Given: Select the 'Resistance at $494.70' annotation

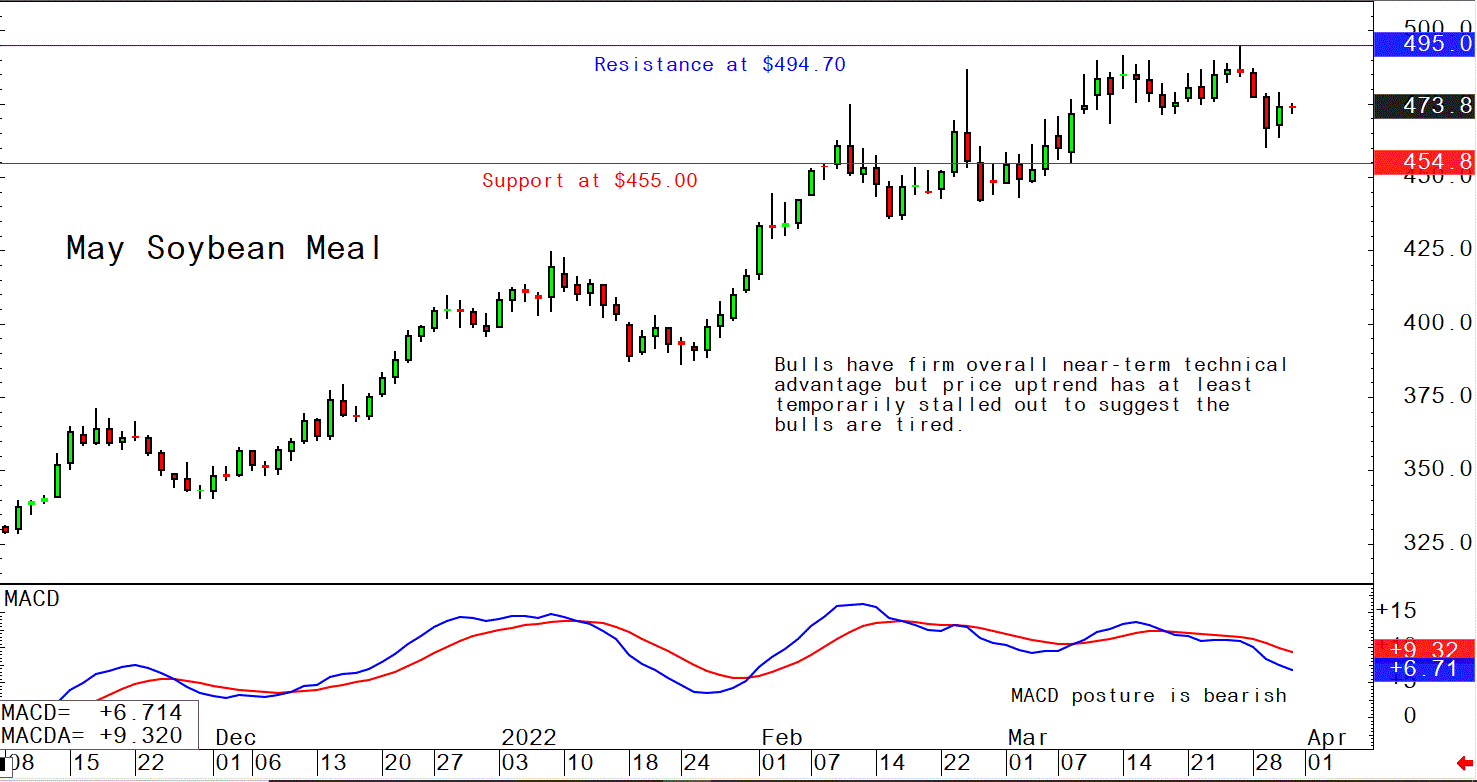Looking at the screenshot, I should (719, 65).
